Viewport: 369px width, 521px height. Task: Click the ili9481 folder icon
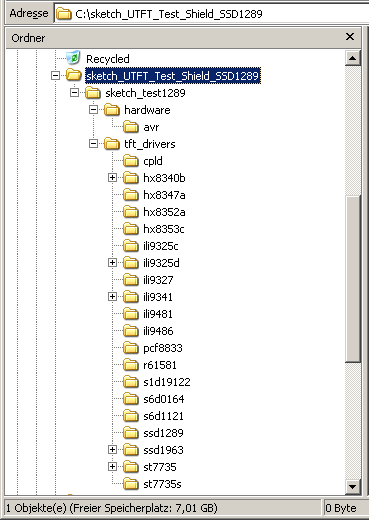[131, 313]
